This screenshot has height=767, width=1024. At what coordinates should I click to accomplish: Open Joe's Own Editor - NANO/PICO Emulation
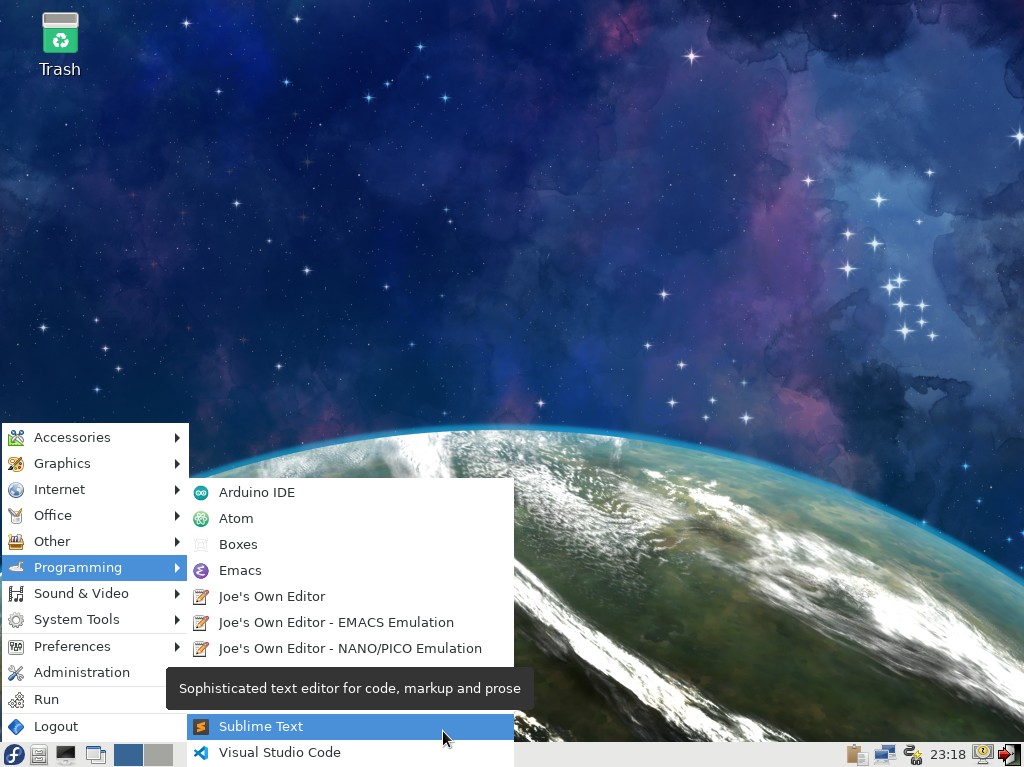[351, 649]
